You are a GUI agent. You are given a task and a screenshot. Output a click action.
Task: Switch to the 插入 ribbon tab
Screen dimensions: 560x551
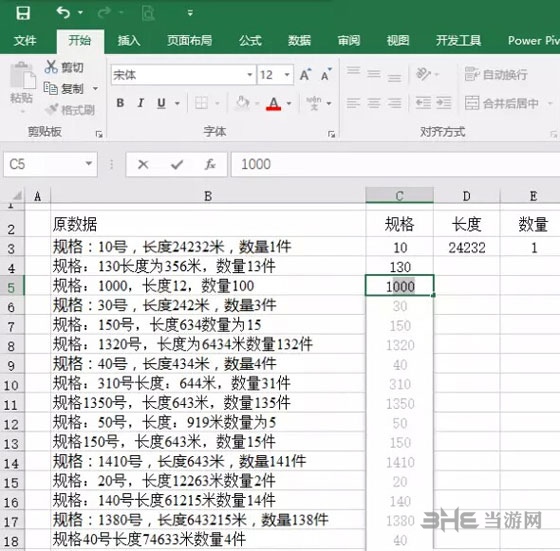click(129, 40)
